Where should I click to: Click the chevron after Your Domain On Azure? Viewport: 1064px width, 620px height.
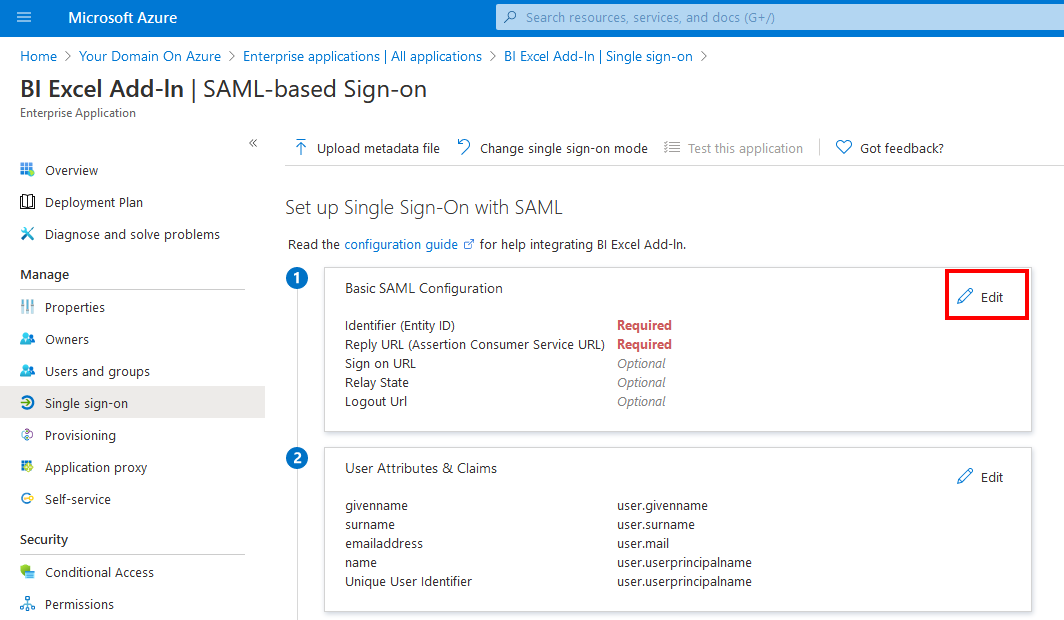[232, 56]
